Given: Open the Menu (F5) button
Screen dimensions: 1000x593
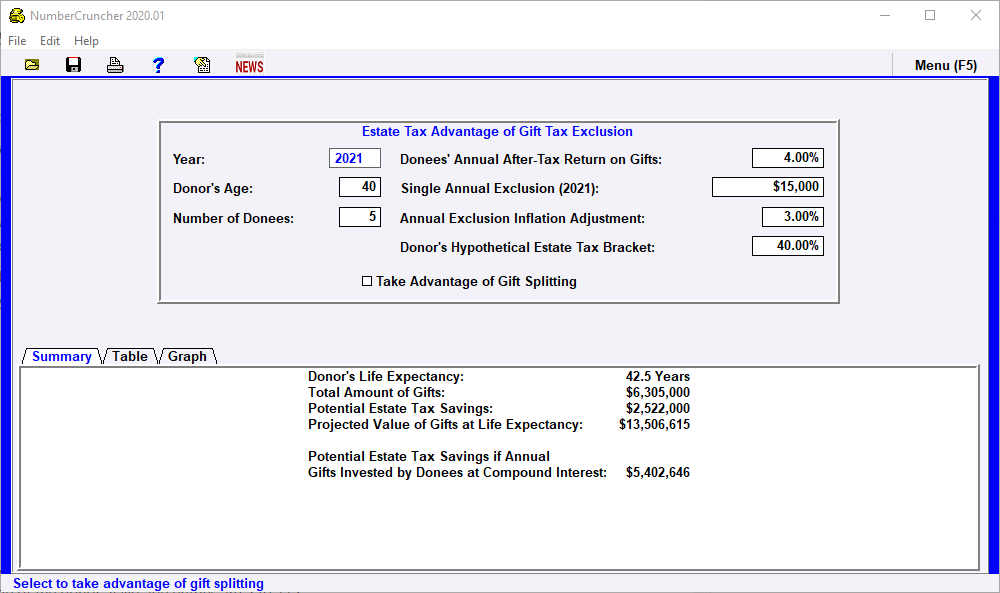Looking at the screenshot, I should [945, 65].
